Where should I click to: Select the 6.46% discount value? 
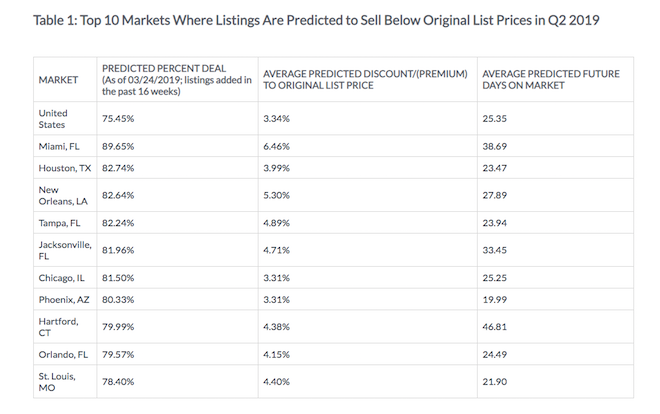click(x=276, y=146)
